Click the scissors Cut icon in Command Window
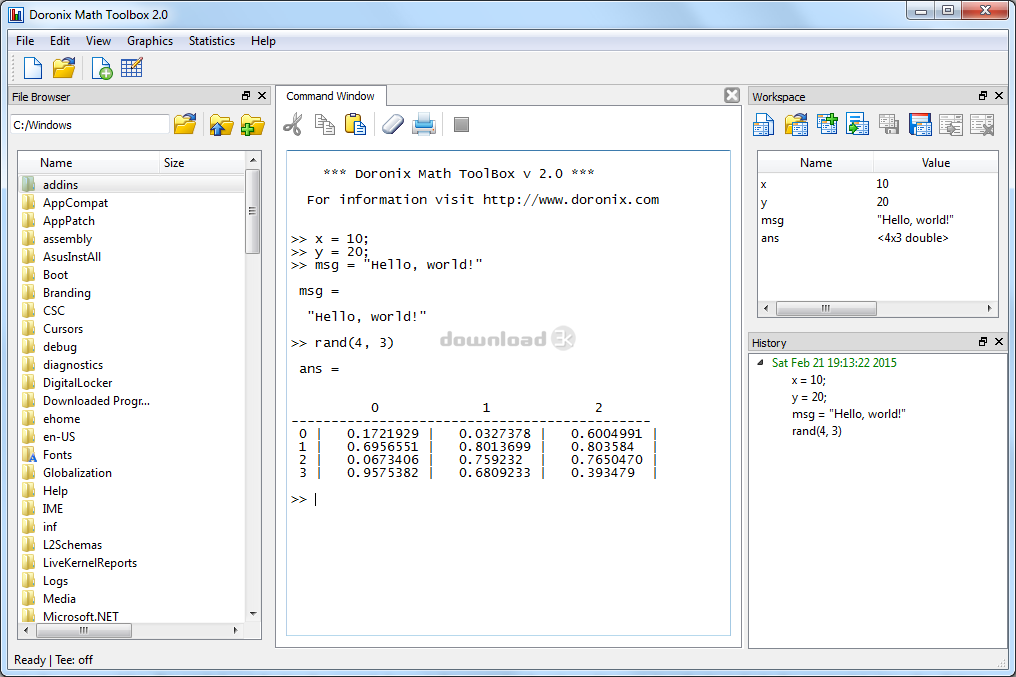The height and width of the screenshot is (677, 1016). pyautogui.click(x=293, y=124)
